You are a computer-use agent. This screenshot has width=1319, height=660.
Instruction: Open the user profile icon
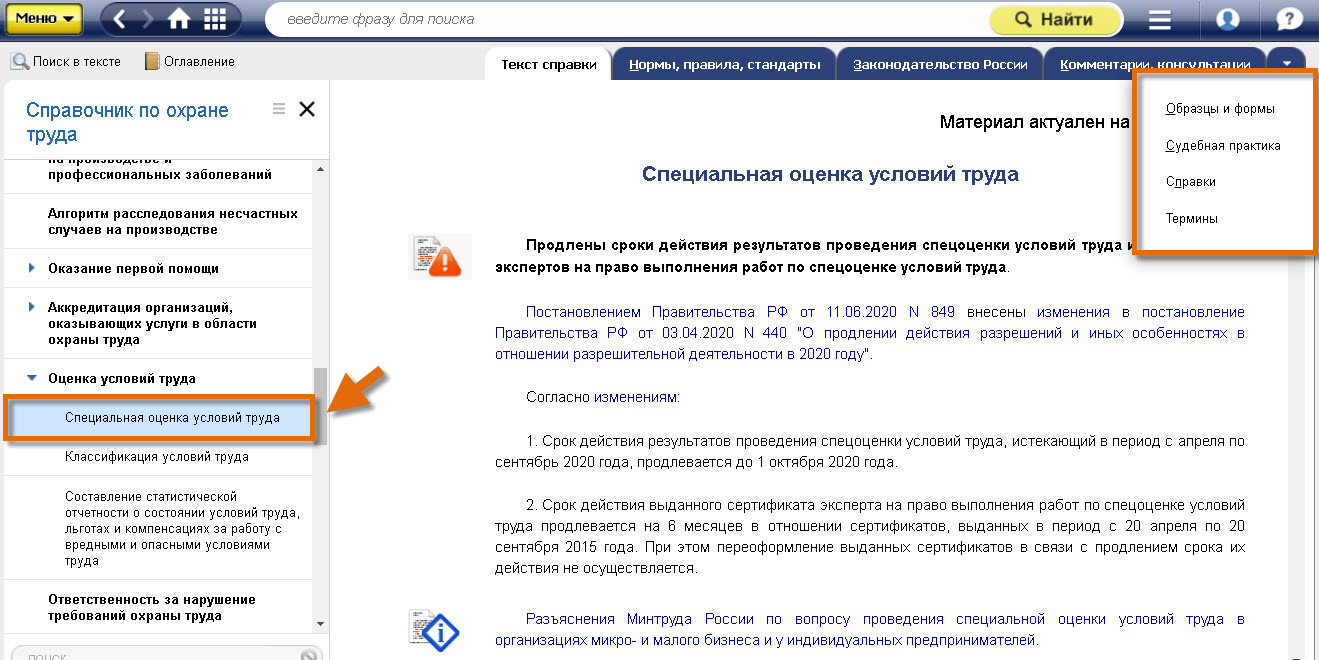[x=1227, y=20]
